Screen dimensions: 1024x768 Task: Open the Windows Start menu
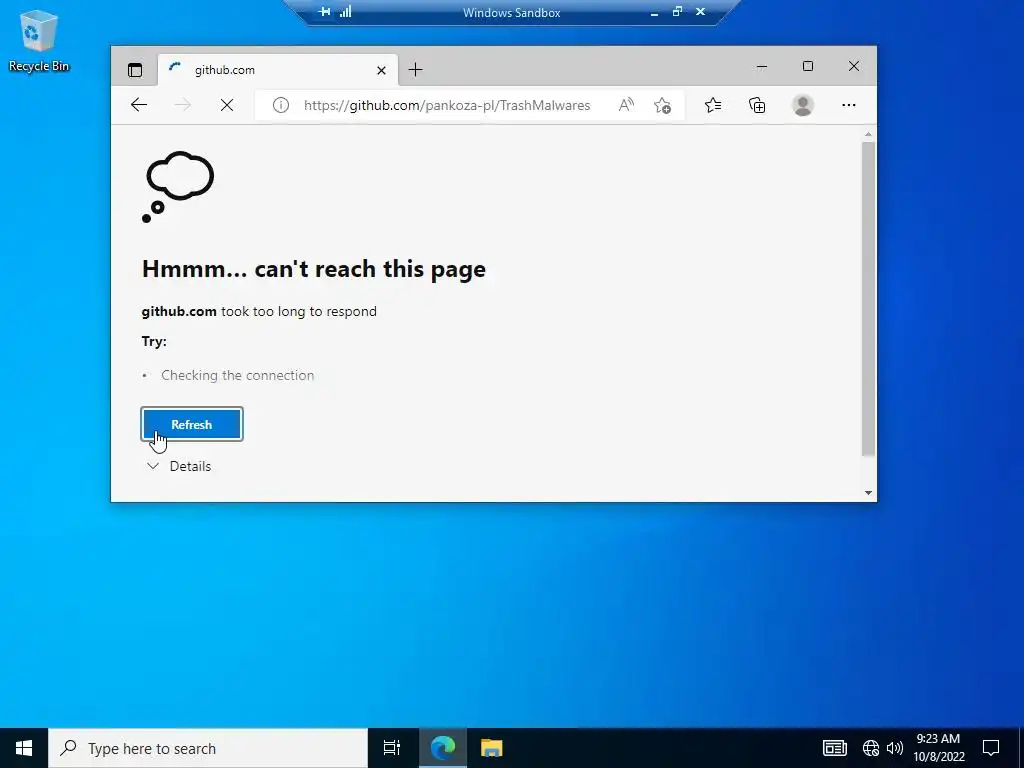click(x=24, y=748)
